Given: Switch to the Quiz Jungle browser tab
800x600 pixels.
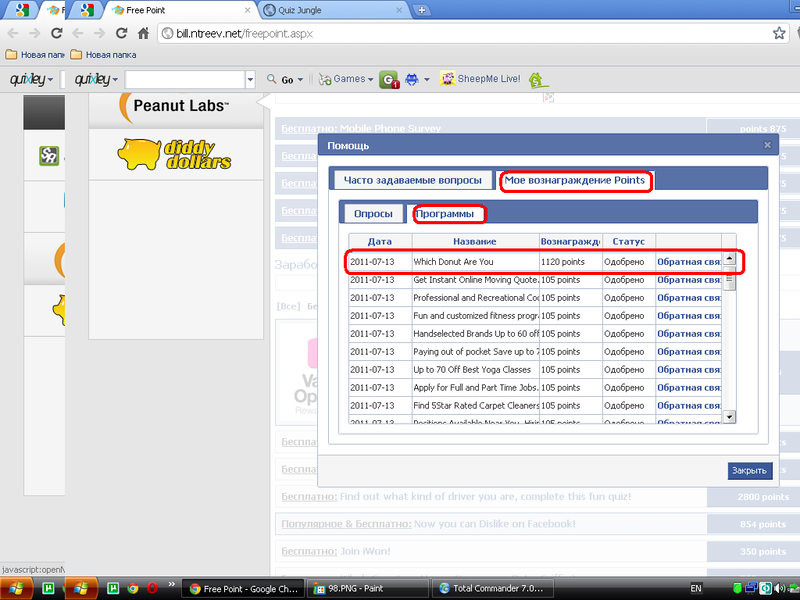Looking at the screenshot, I should click(x=335, y=10).
